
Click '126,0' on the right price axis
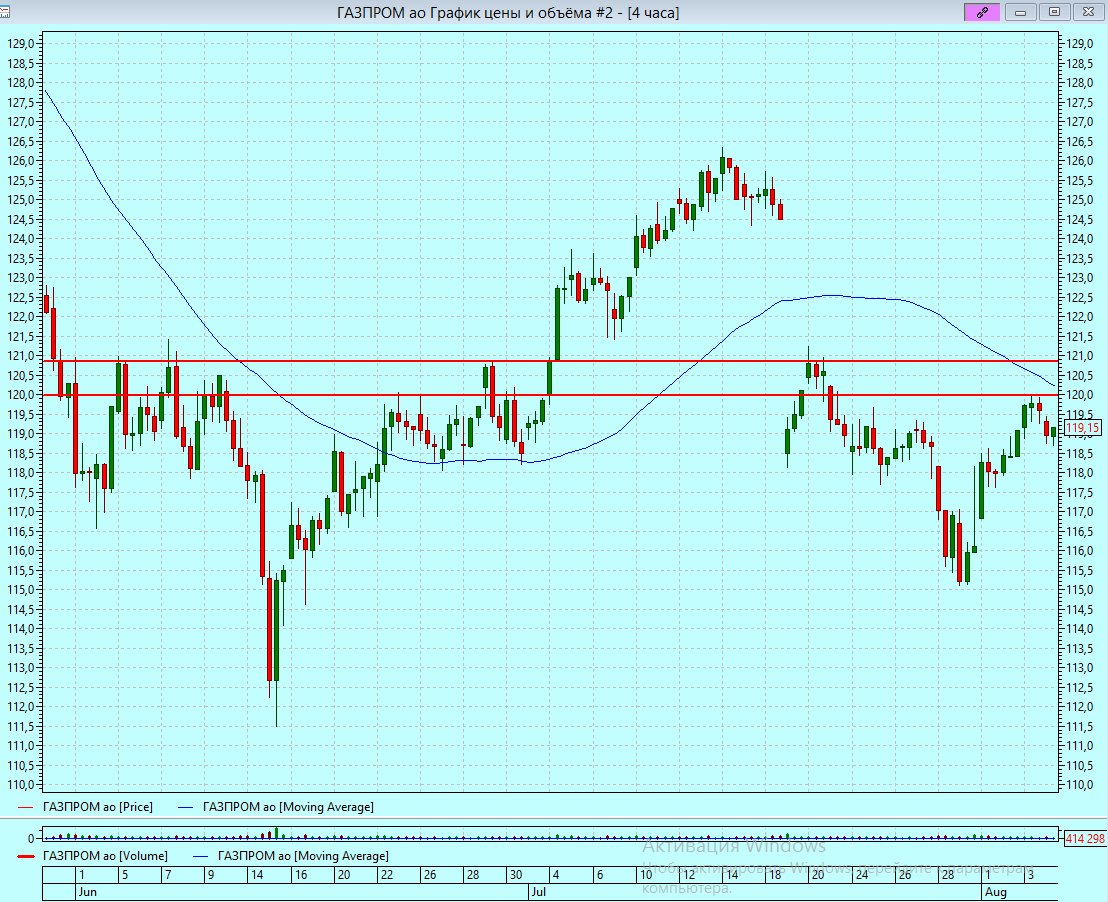point(1079,161)
